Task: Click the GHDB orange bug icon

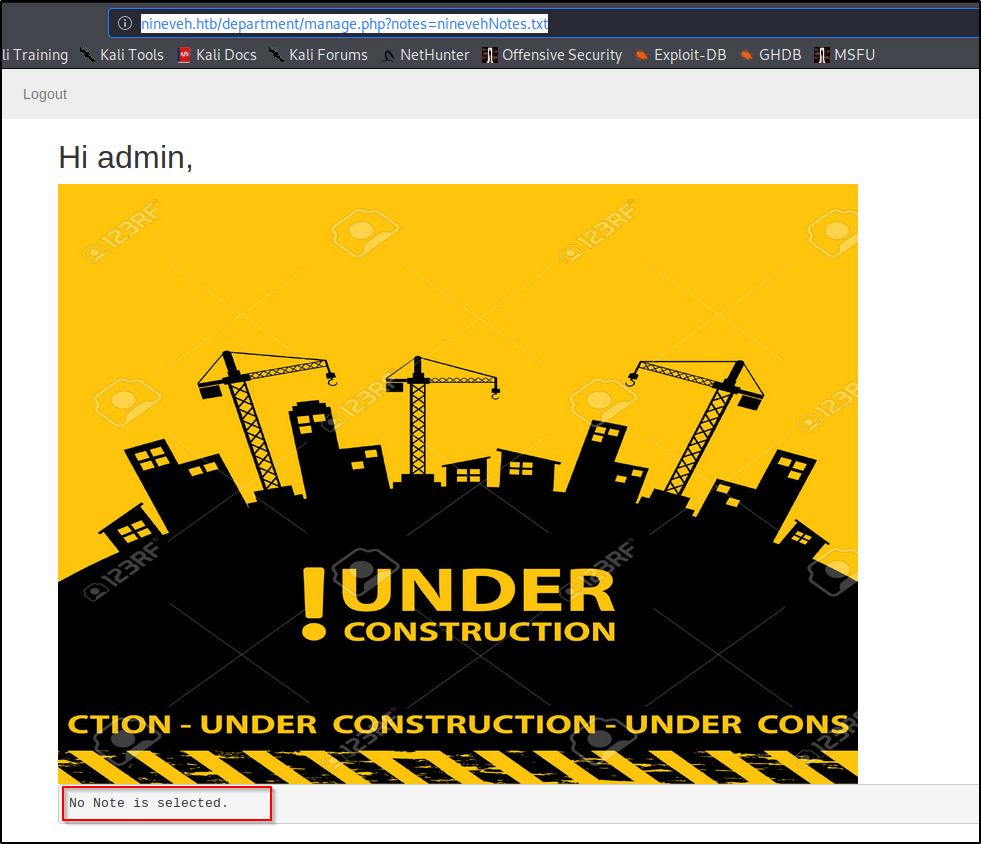Action: pos(746,56)
